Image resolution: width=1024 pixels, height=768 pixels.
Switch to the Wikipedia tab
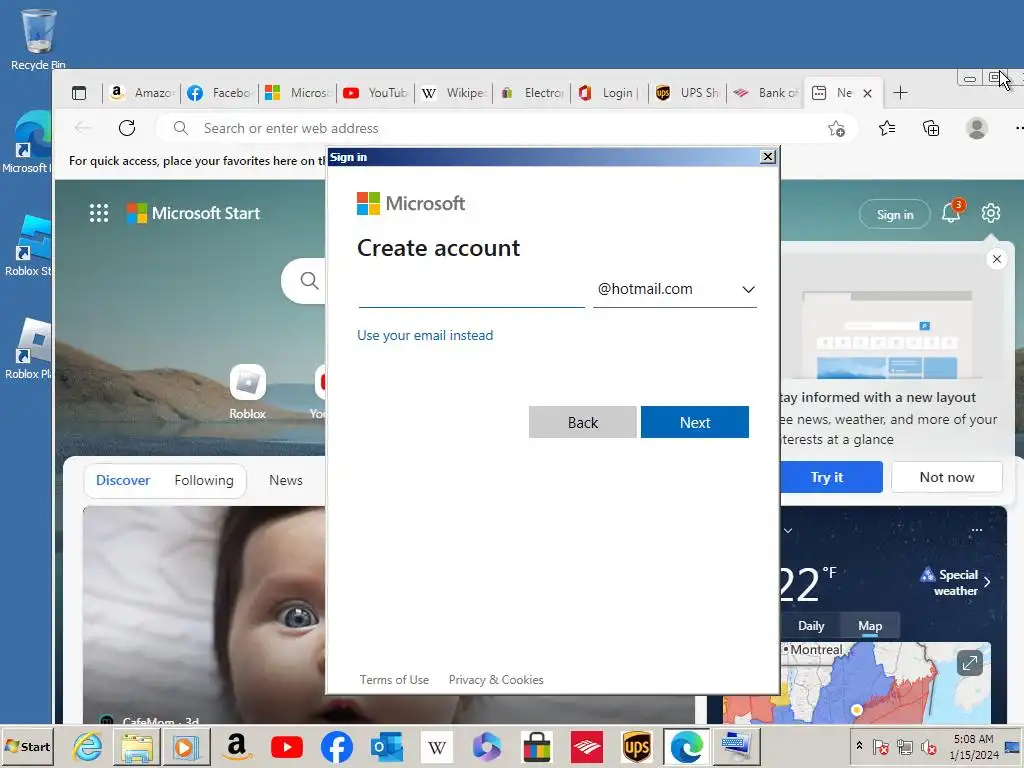453,93
